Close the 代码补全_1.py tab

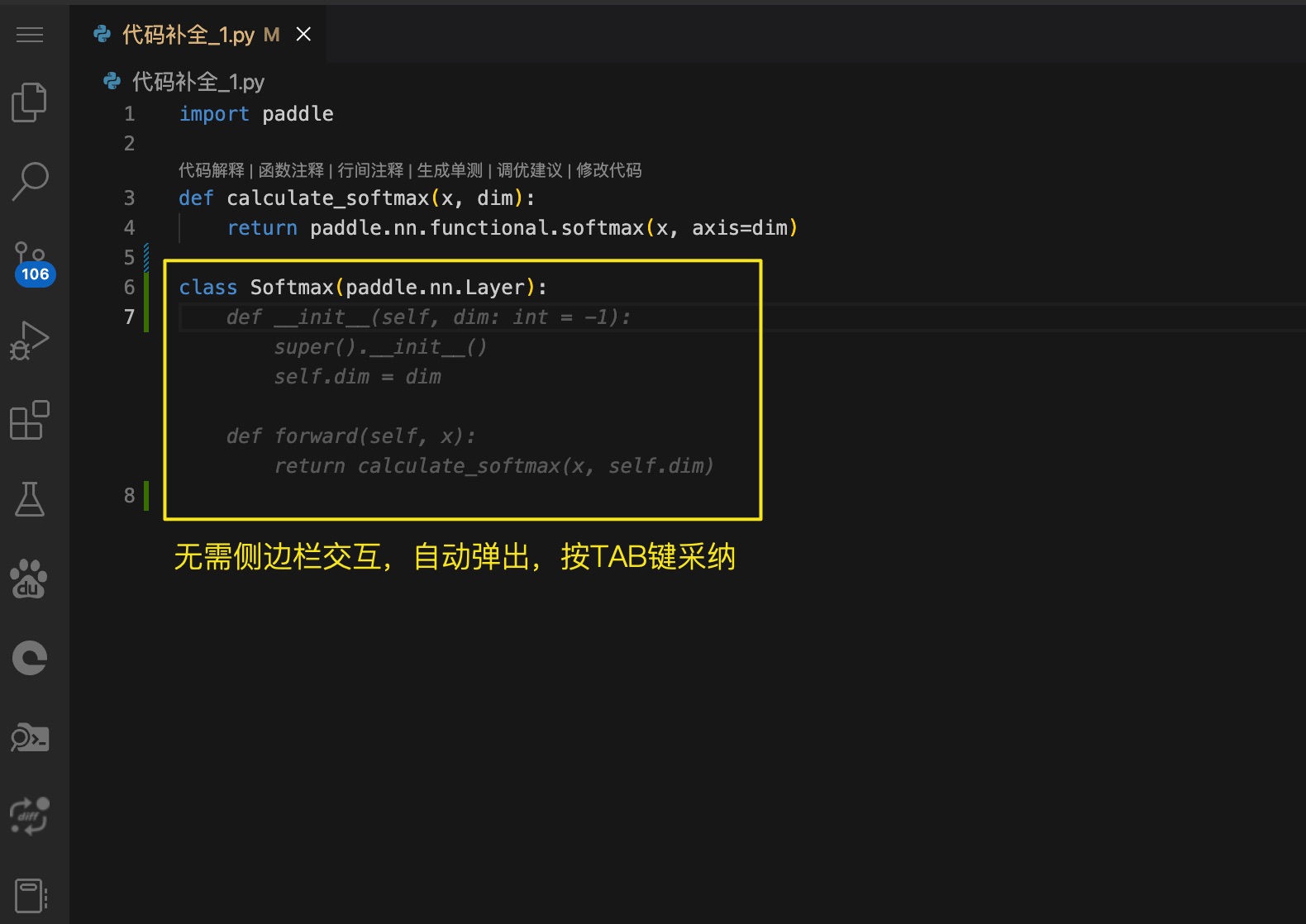click(303, 35)
